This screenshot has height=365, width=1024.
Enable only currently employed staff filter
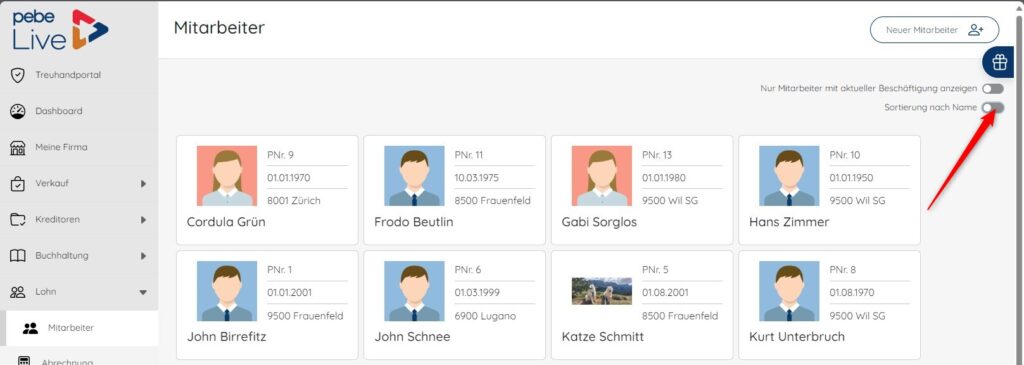click(993, 88)
